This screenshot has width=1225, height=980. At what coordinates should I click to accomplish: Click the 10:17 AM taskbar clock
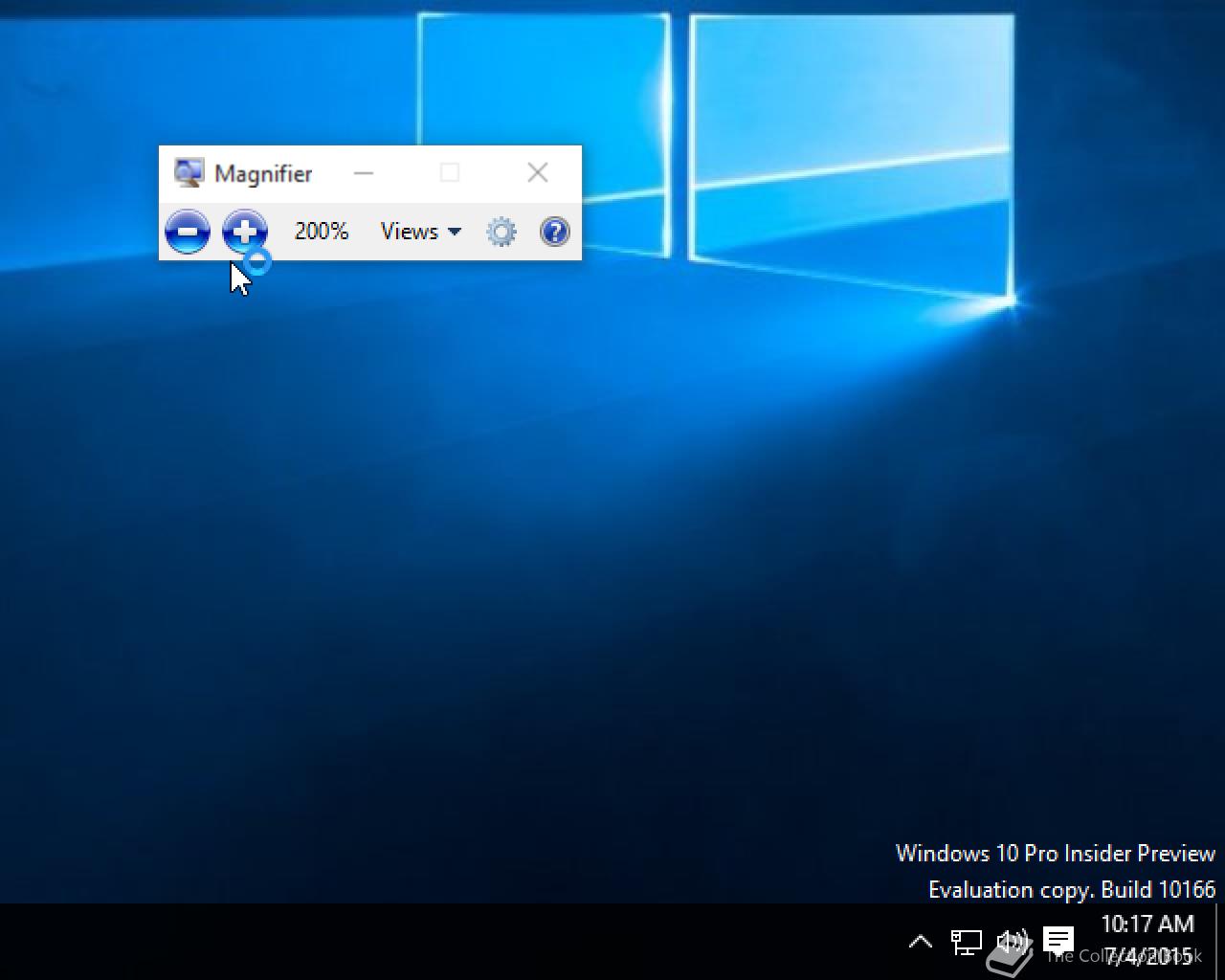(1147, 924)
